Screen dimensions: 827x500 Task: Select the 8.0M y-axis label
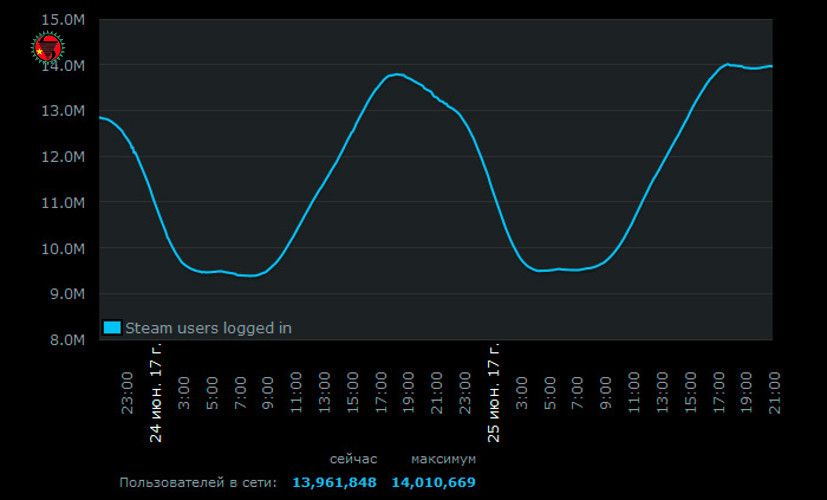[x=66, y=340]
